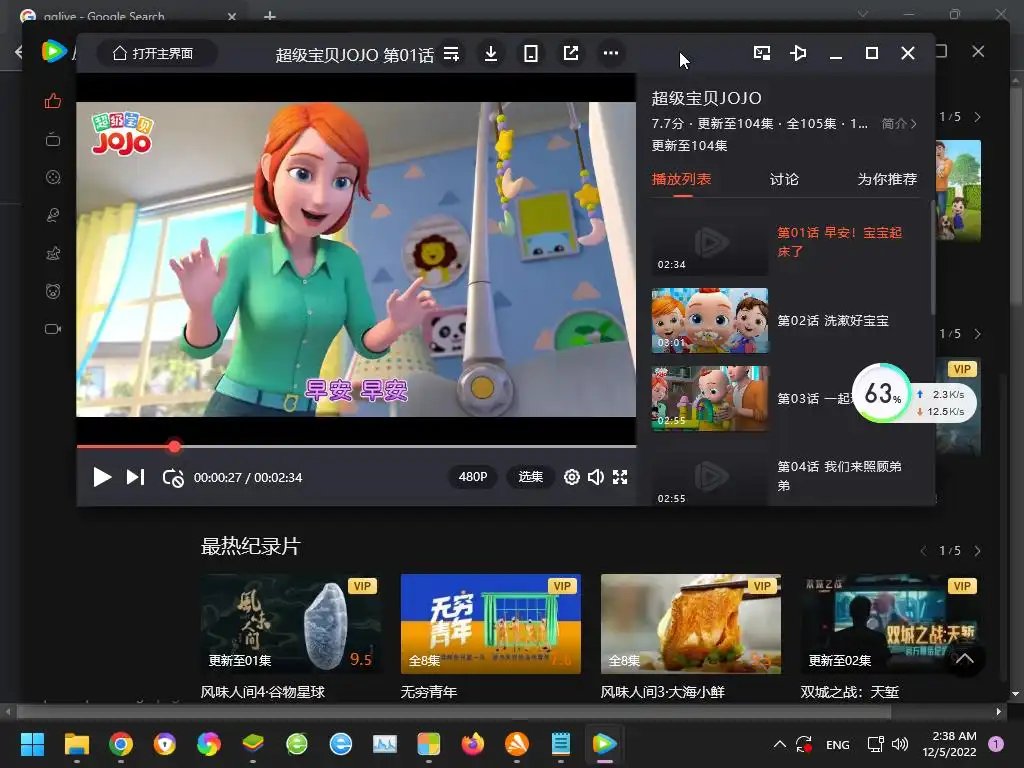Screen dimensions: 1024x768
Task: Click the horizontal scrollbar at page bottom
Action: (454, 711)
